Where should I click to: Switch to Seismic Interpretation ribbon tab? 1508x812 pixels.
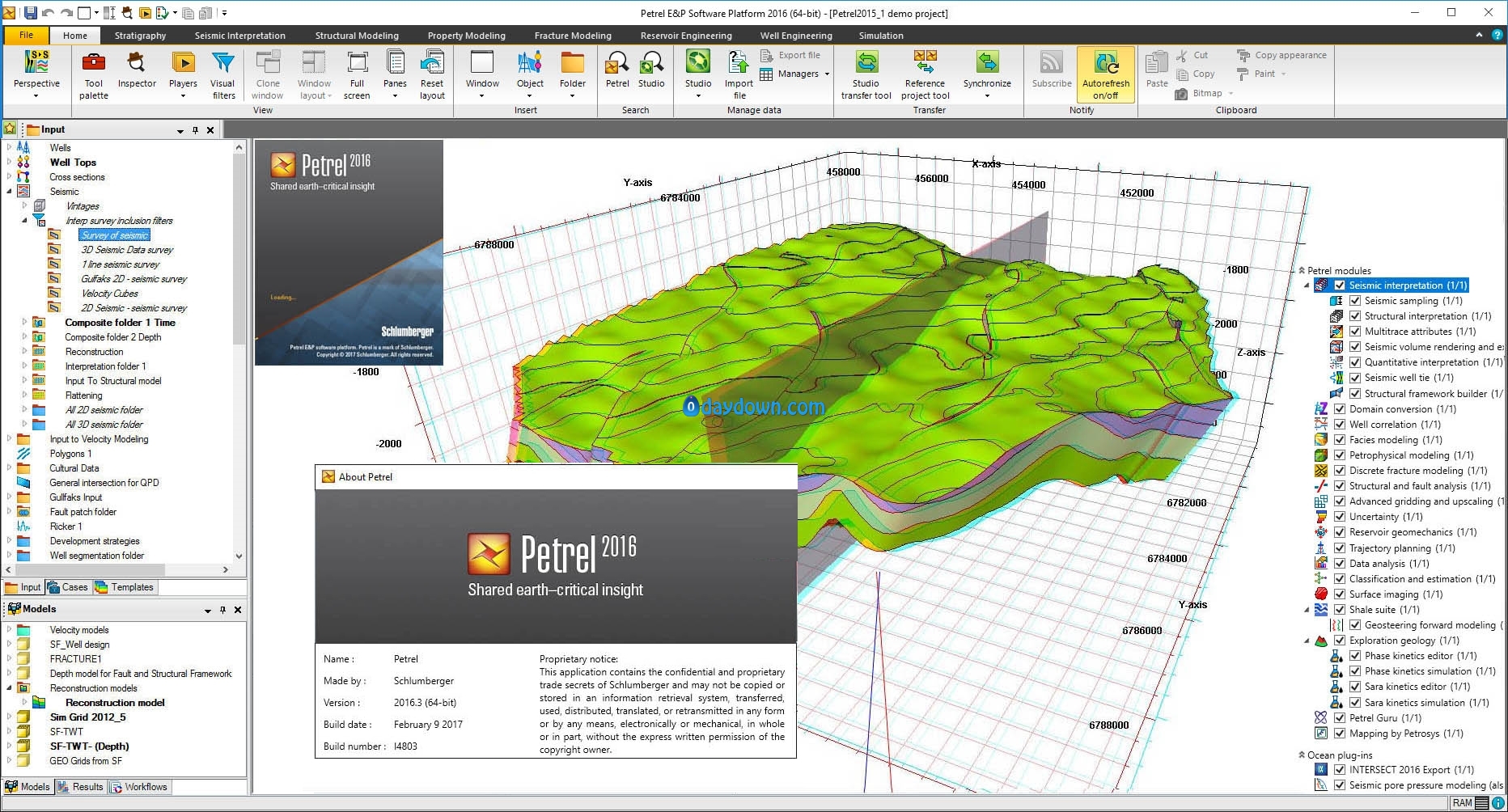(239, 36)
